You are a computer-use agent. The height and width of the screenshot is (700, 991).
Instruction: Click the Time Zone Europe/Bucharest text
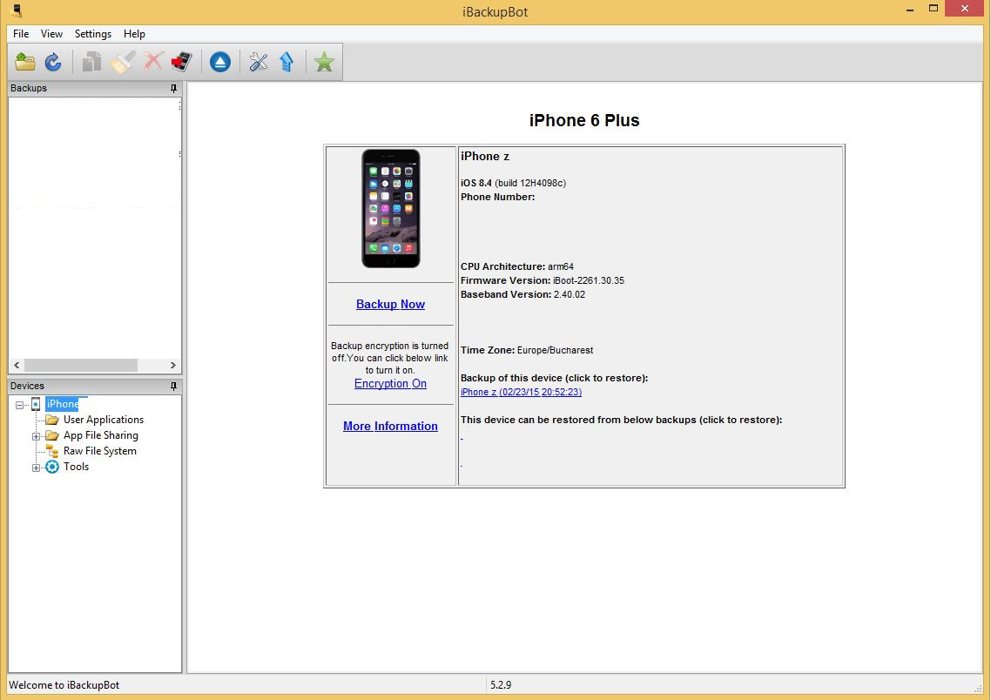click(x=526, y=350)
